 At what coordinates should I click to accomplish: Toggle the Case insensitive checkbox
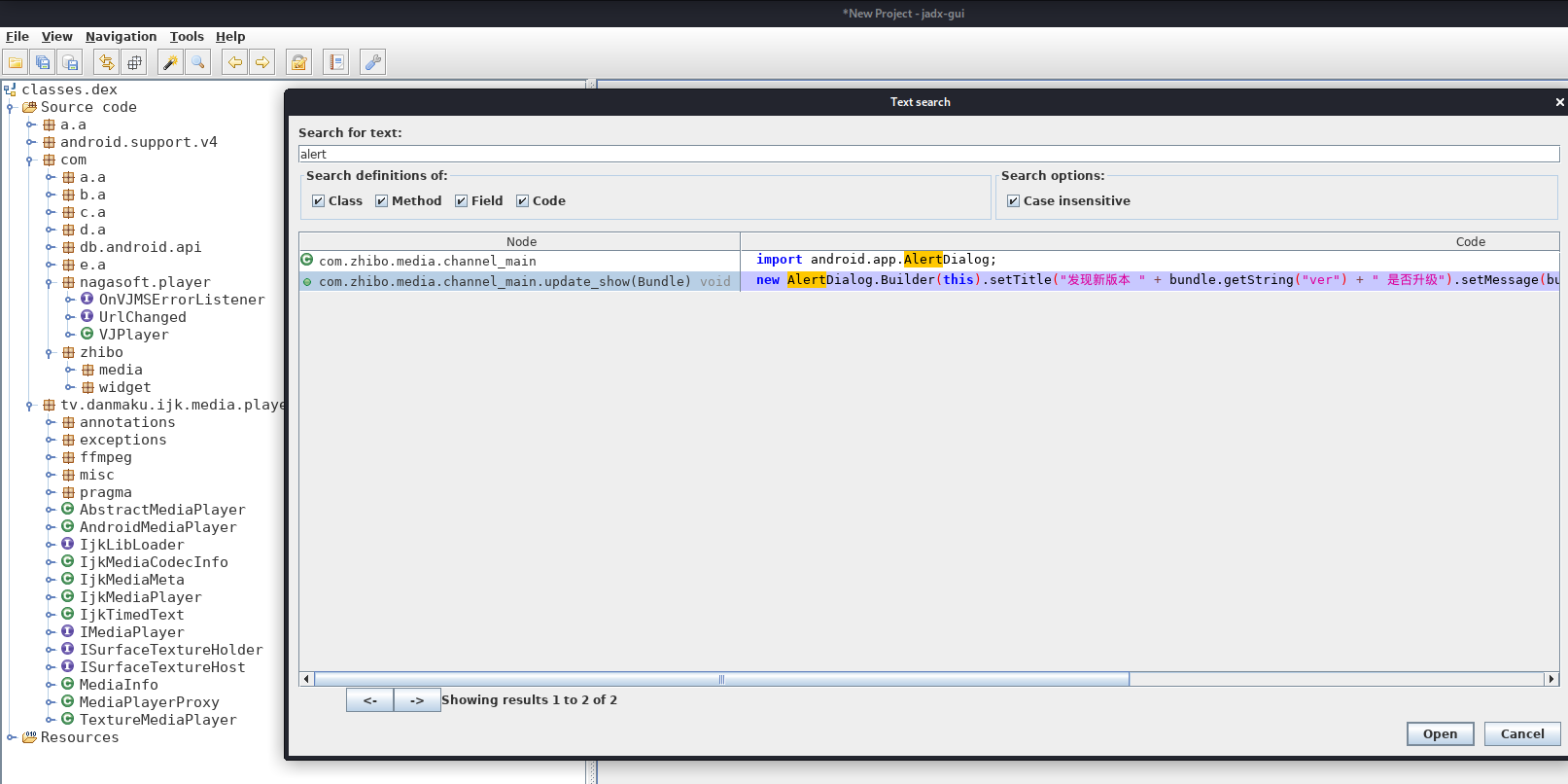(x=1013, y=201)
